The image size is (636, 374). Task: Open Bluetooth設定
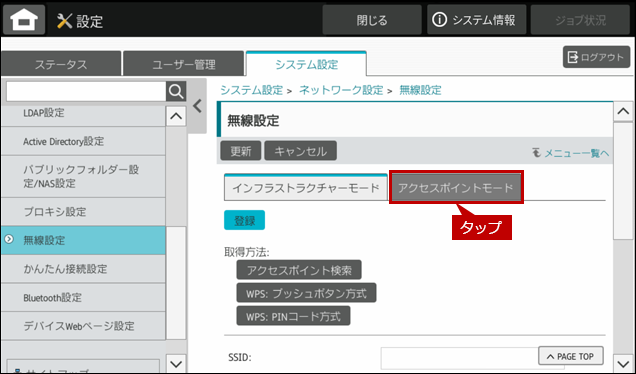coord(83,297)
